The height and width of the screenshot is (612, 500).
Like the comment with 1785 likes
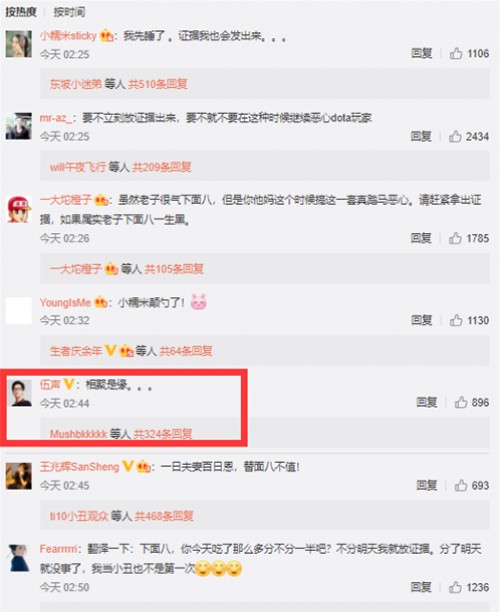click(x=455, y=238)
